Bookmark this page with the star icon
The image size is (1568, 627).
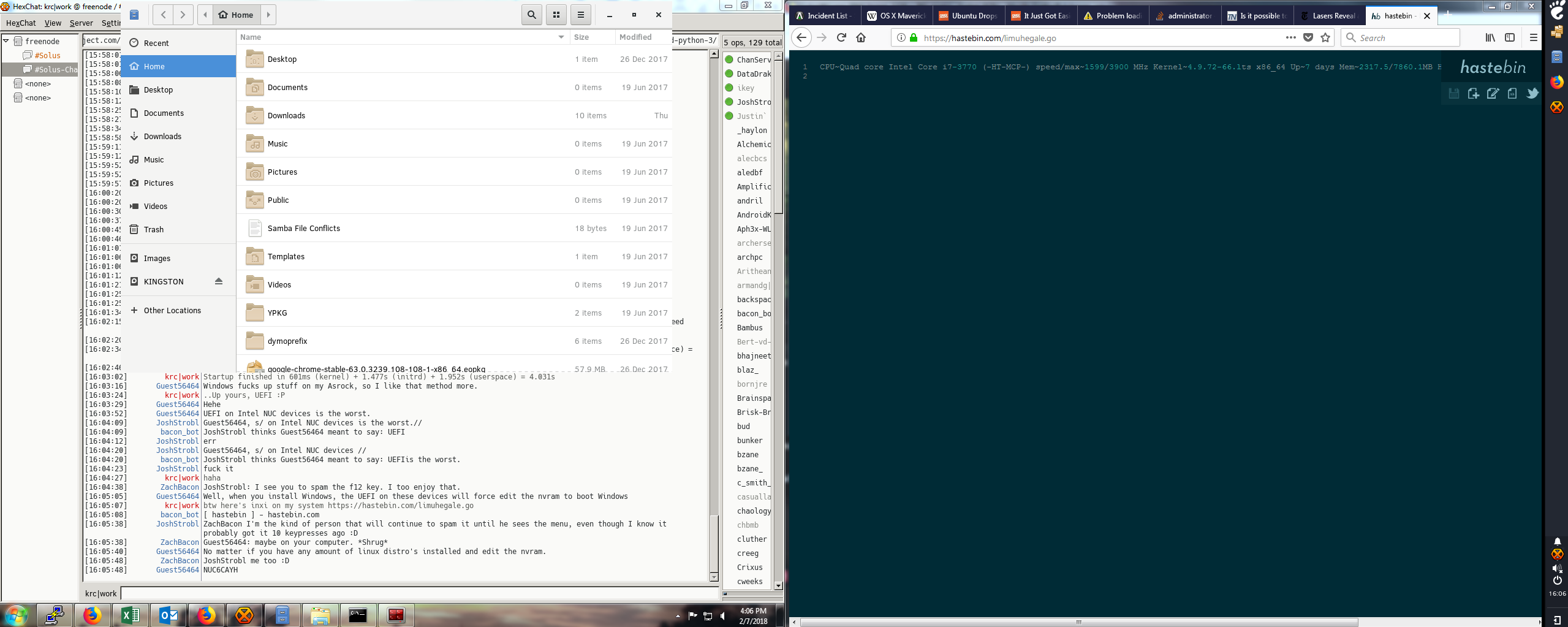1325,37
